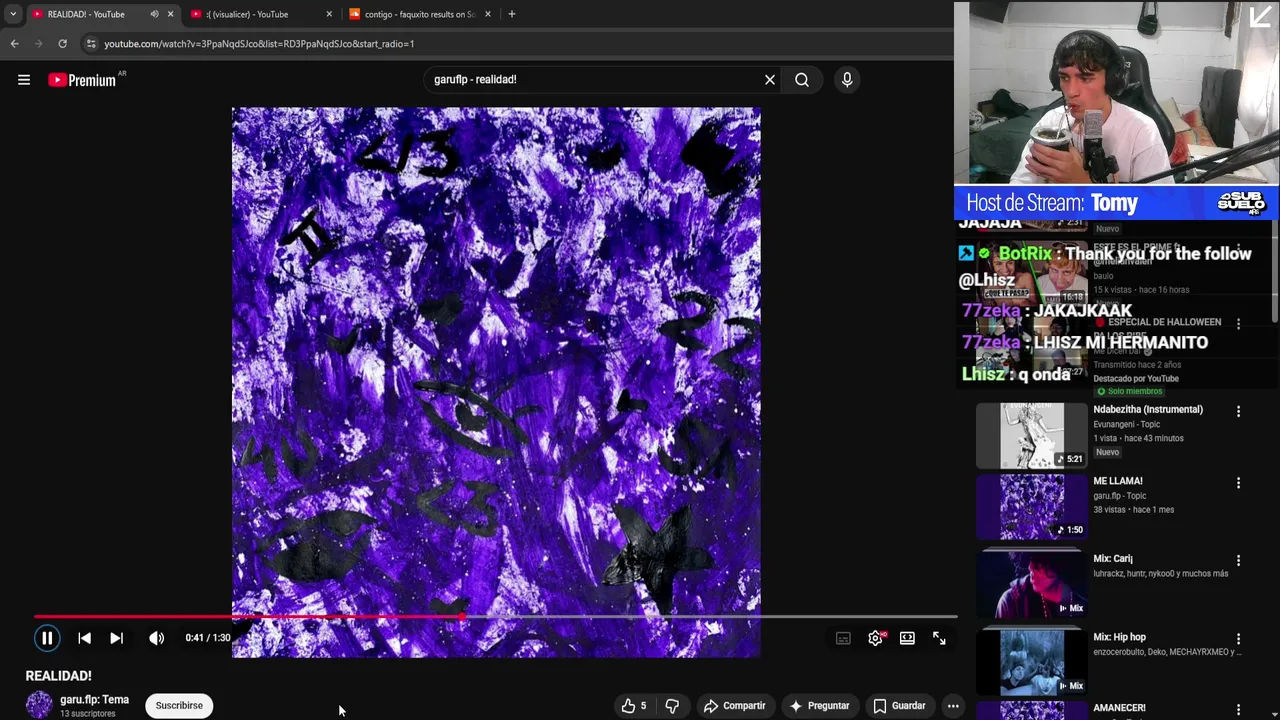Open the garu.flp: Tema channel link
Image resolution: width=1280 pixels, height=720 pixels.
pyautogui.click(x=94, y=700)
